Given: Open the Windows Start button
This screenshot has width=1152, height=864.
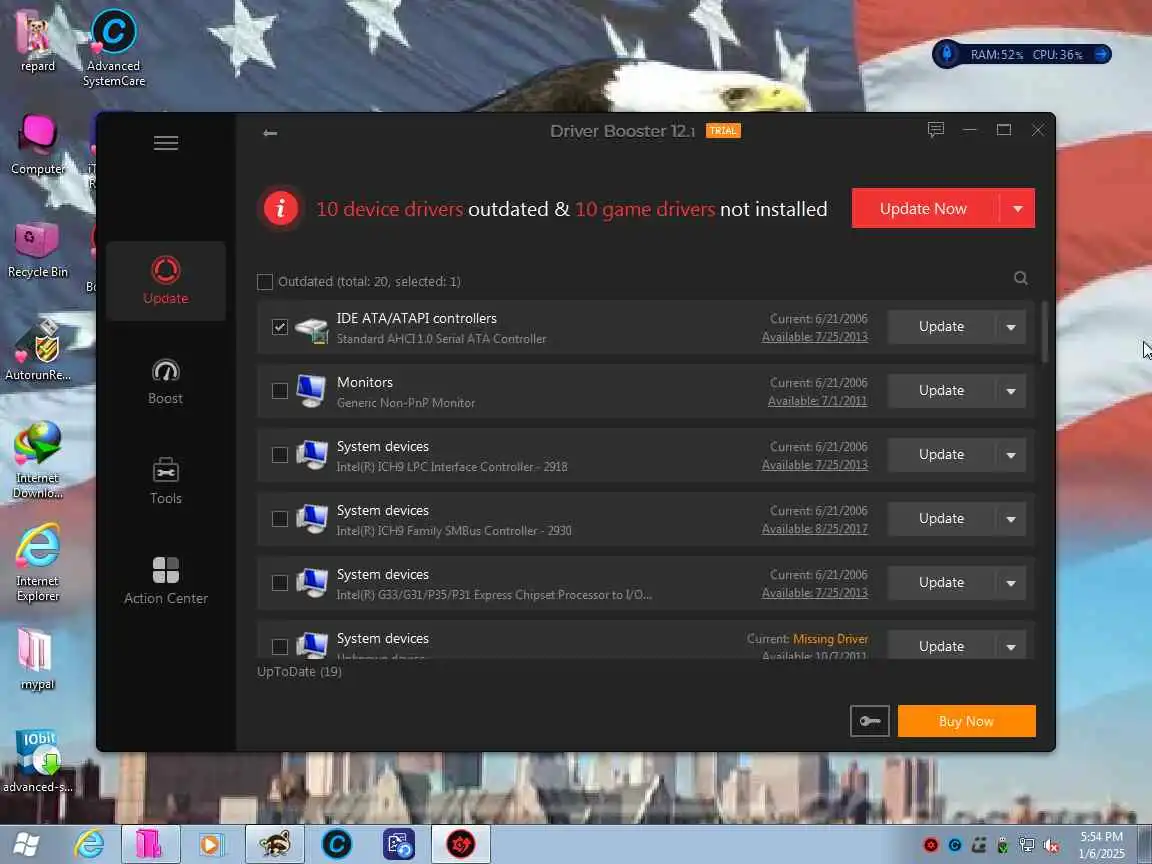Looking at the screenshot, I should coord(26,844).
